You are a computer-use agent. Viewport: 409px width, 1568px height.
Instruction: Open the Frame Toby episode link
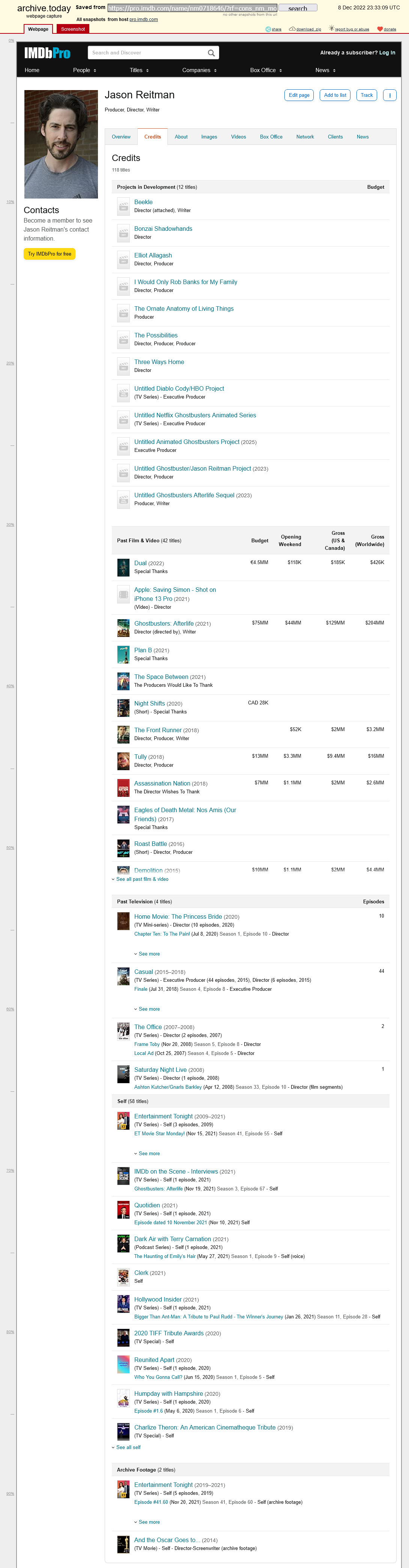tap(147, 1044)
